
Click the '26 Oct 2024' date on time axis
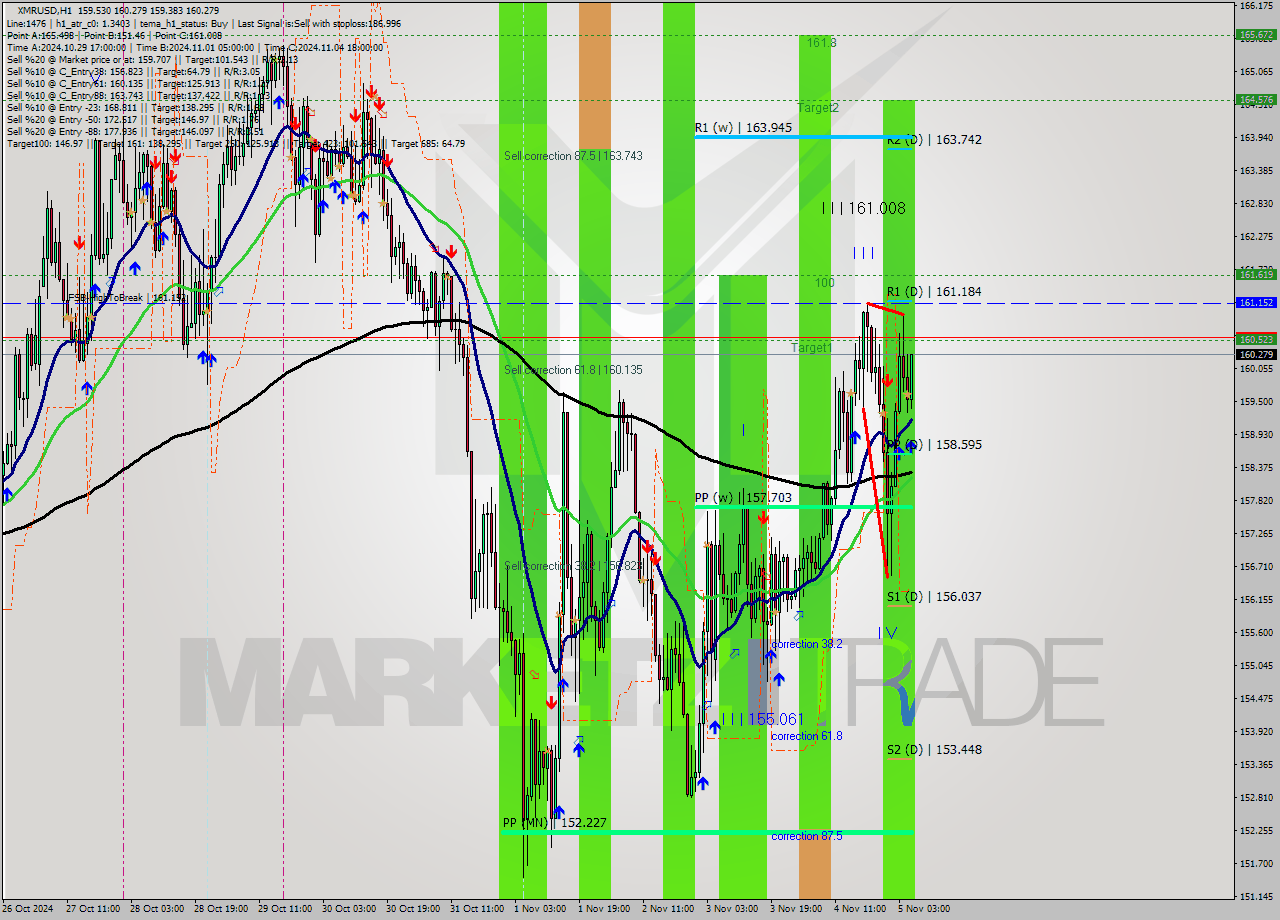pyautogui.click(x=29, y=909)
